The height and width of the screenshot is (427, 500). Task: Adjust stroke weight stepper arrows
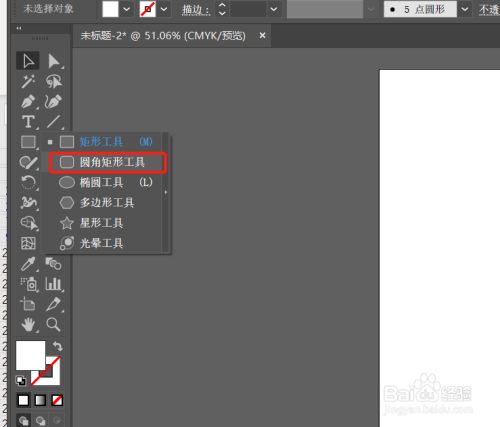[222, 9]
